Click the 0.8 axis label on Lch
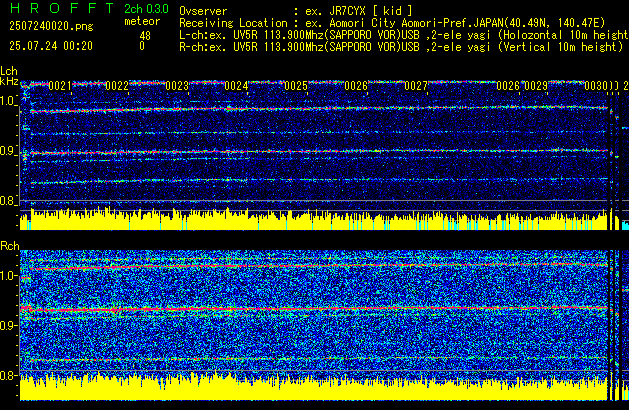The image size is (629, 410). (x=8, y=201)
